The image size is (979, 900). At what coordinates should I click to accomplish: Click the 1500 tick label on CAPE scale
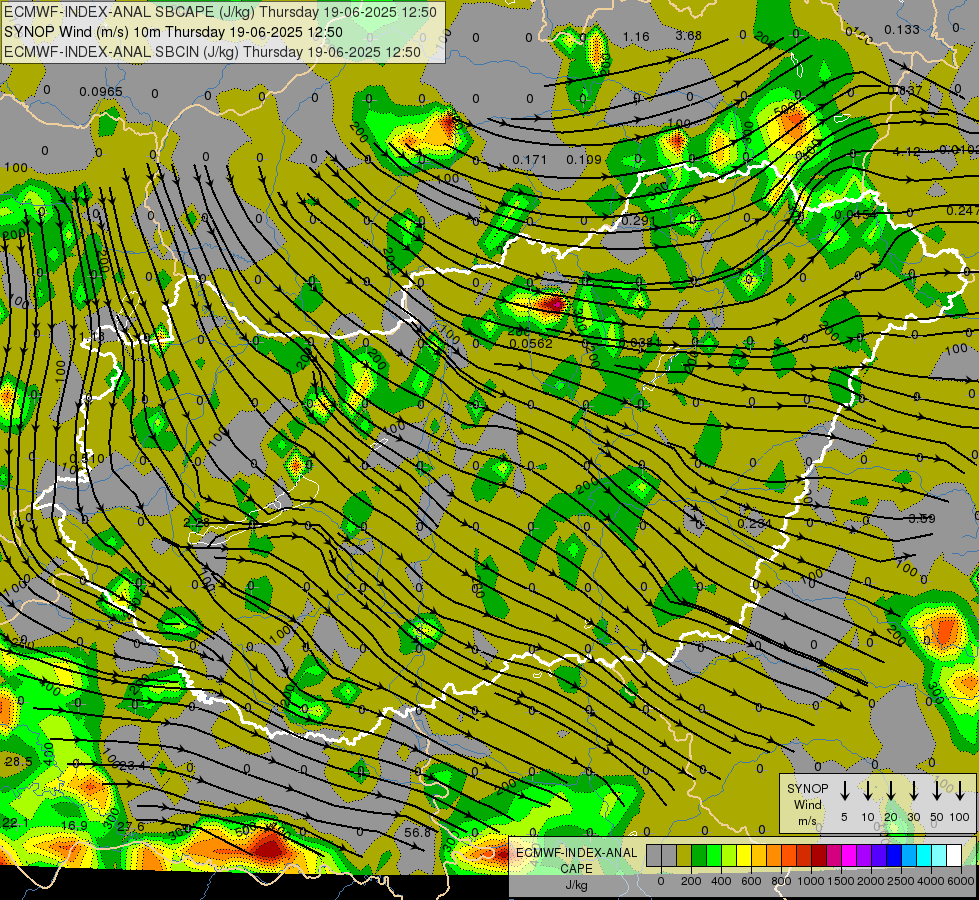[x=841, y=882]
